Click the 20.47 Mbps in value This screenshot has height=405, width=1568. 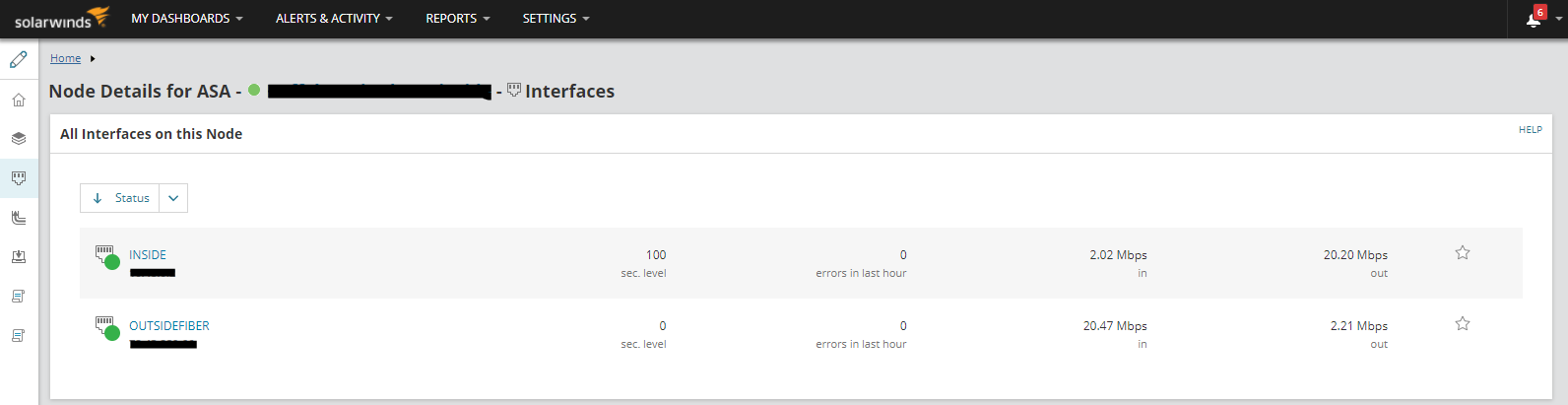tap(1115, 325)
